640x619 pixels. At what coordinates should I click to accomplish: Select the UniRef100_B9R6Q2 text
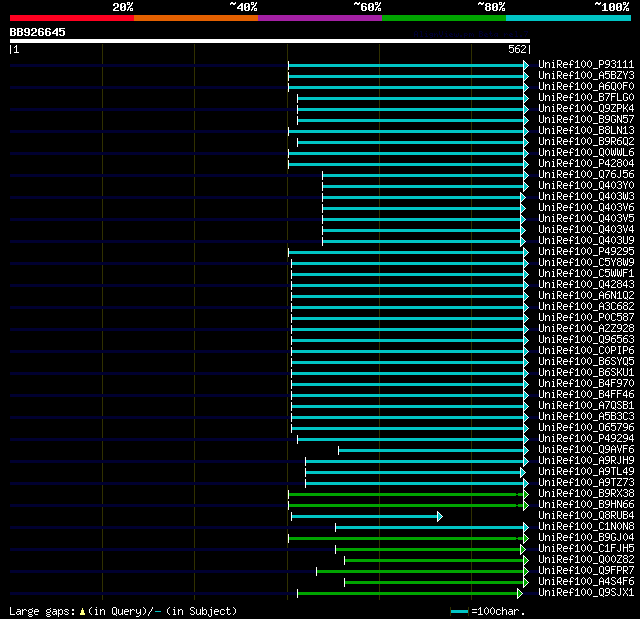586,142
